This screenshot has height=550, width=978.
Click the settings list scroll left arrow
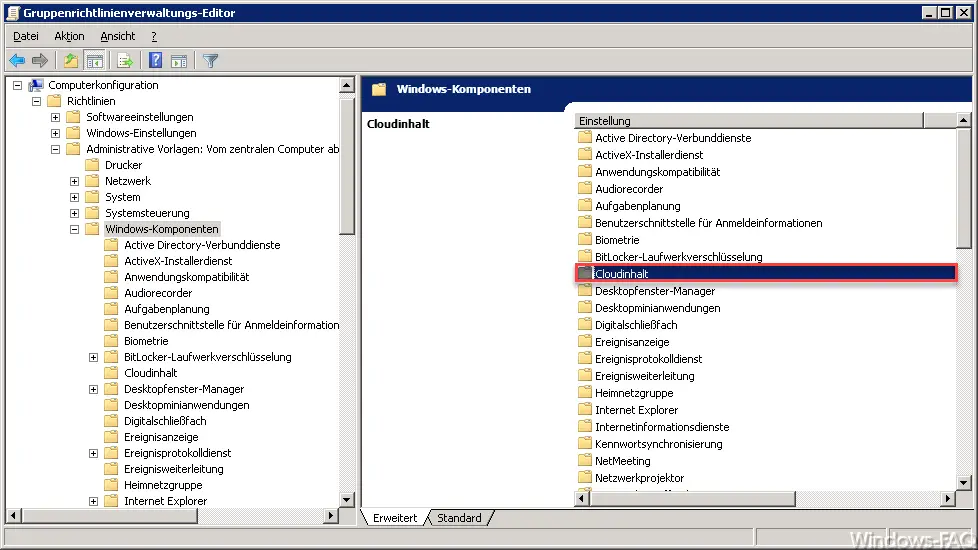coord(582,498)
